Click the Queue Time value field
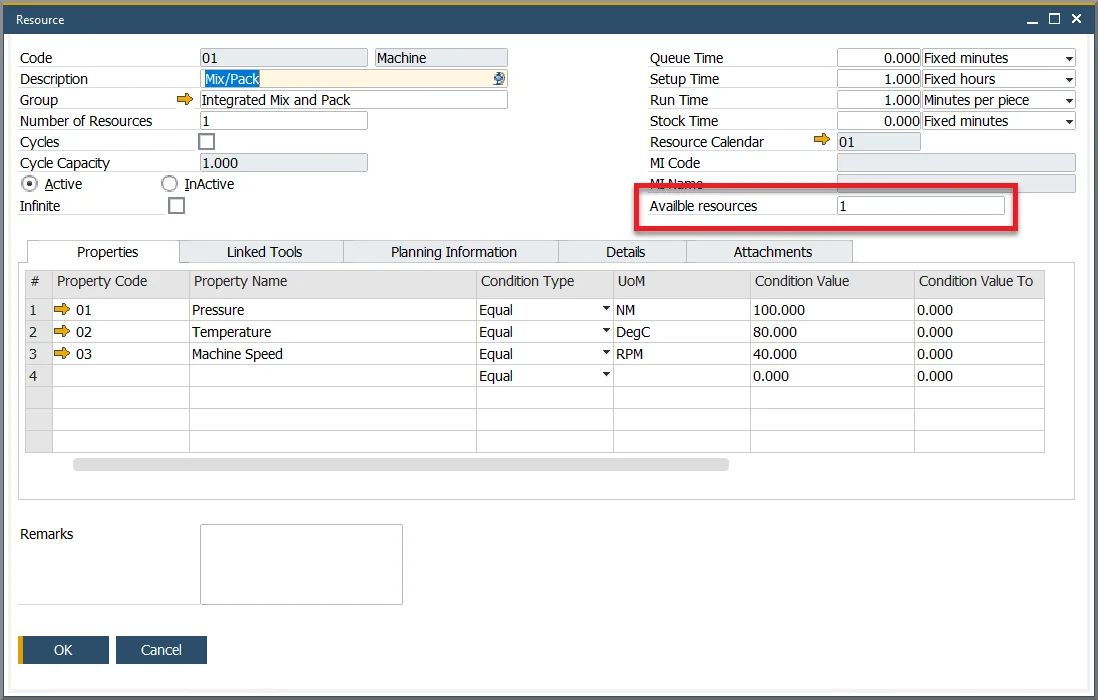 [879, 58]
